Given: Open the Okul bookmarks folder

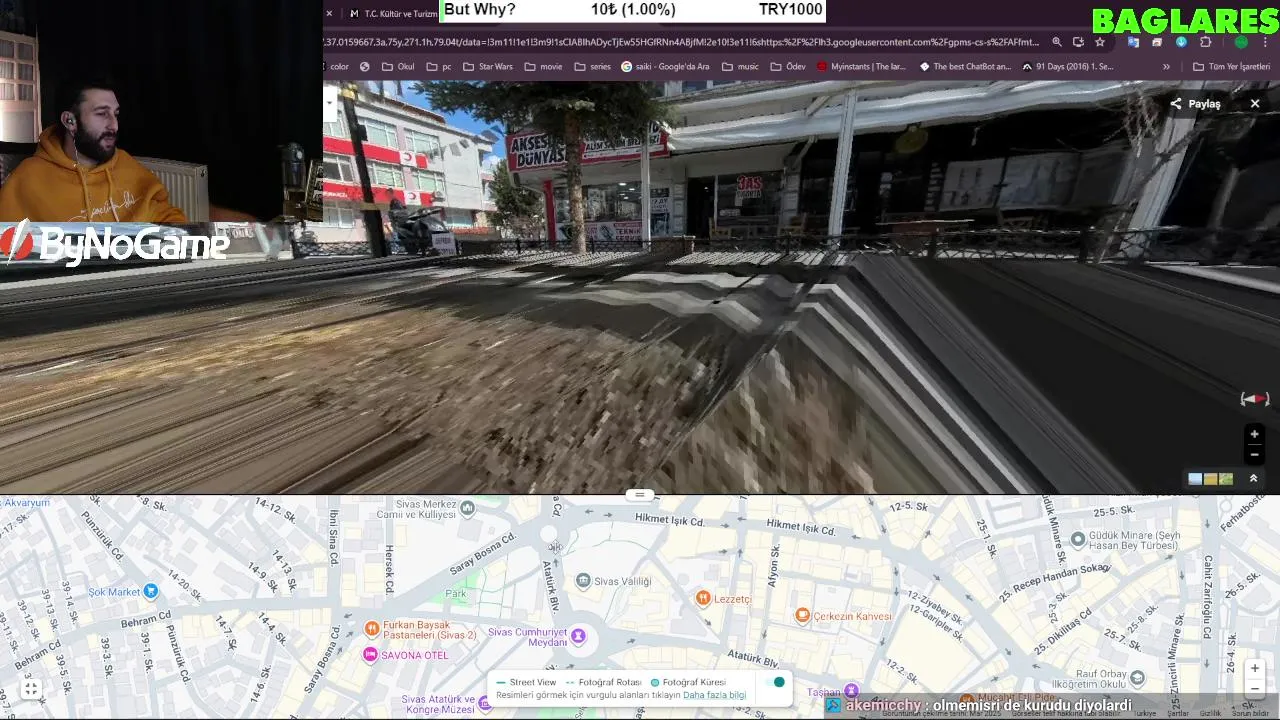Looking at the screenshot, I should click(398, 67).
